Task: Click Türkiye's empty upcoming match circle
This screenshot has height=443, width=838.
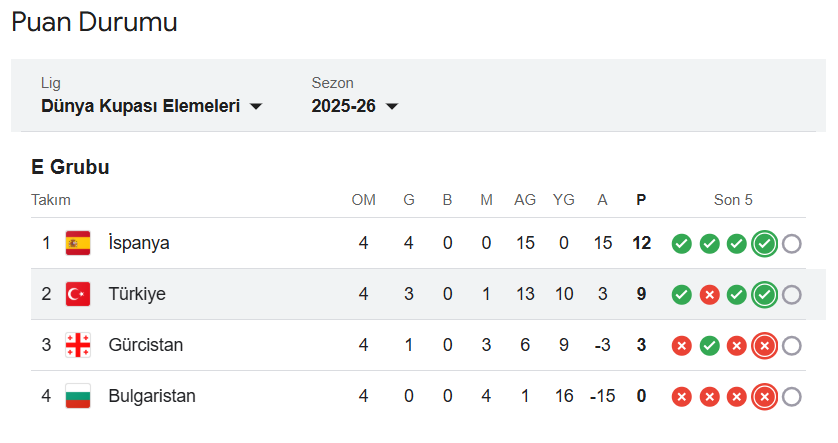Action: pyautogui.click(x=791, y=294)
